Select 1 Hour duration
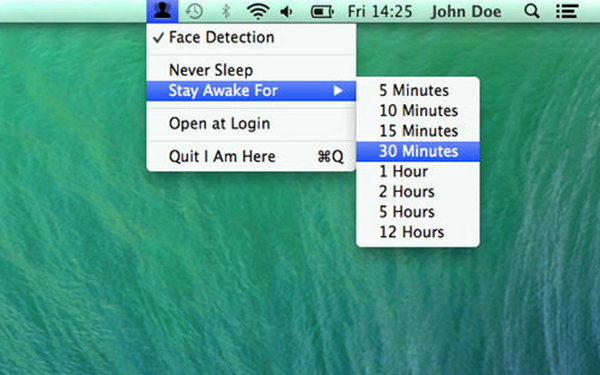The width and height of the screenshot is (600, 375). point(418,172)
